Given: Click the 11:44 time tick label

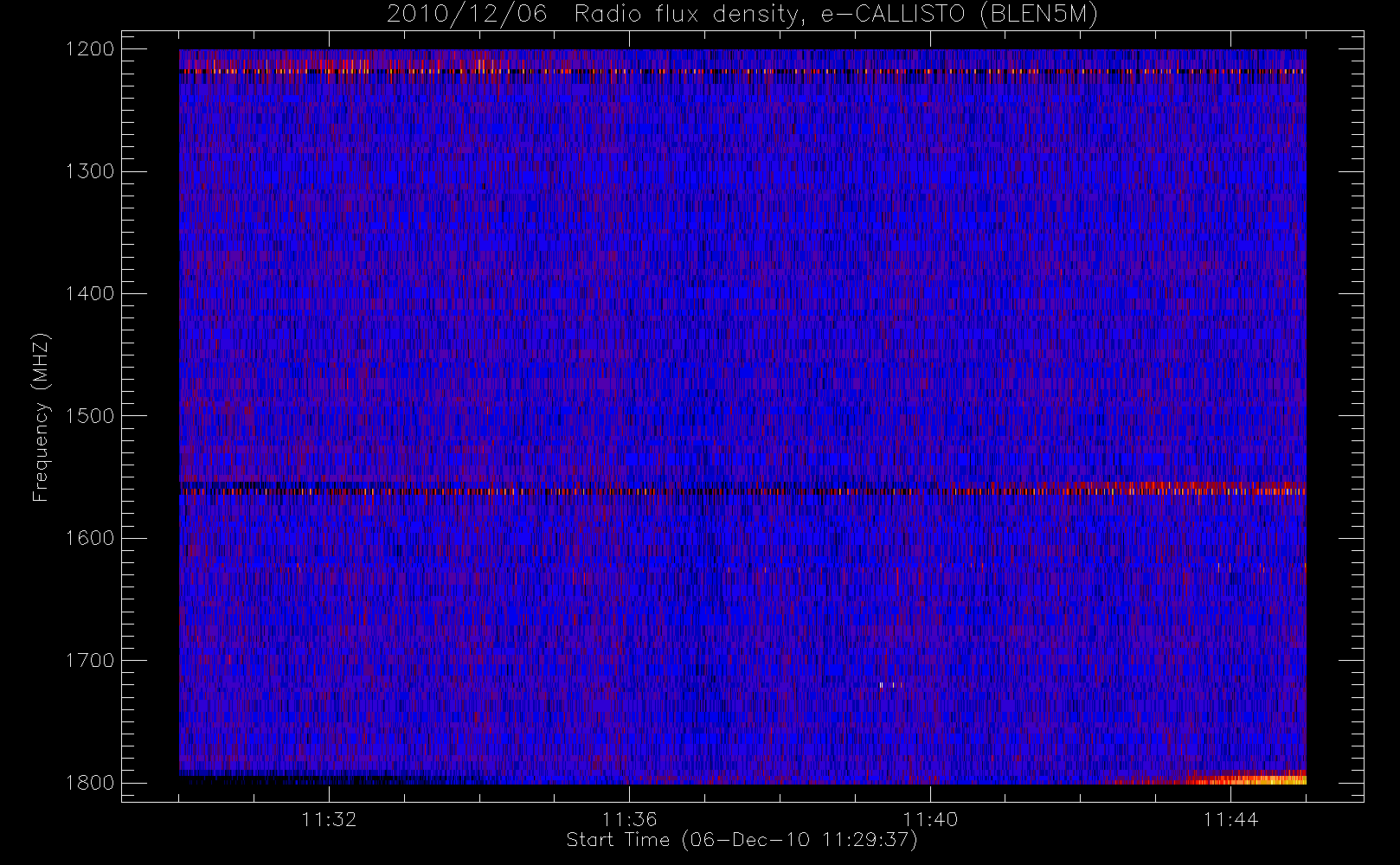Looking at the screenshot, I should 1230,819.
